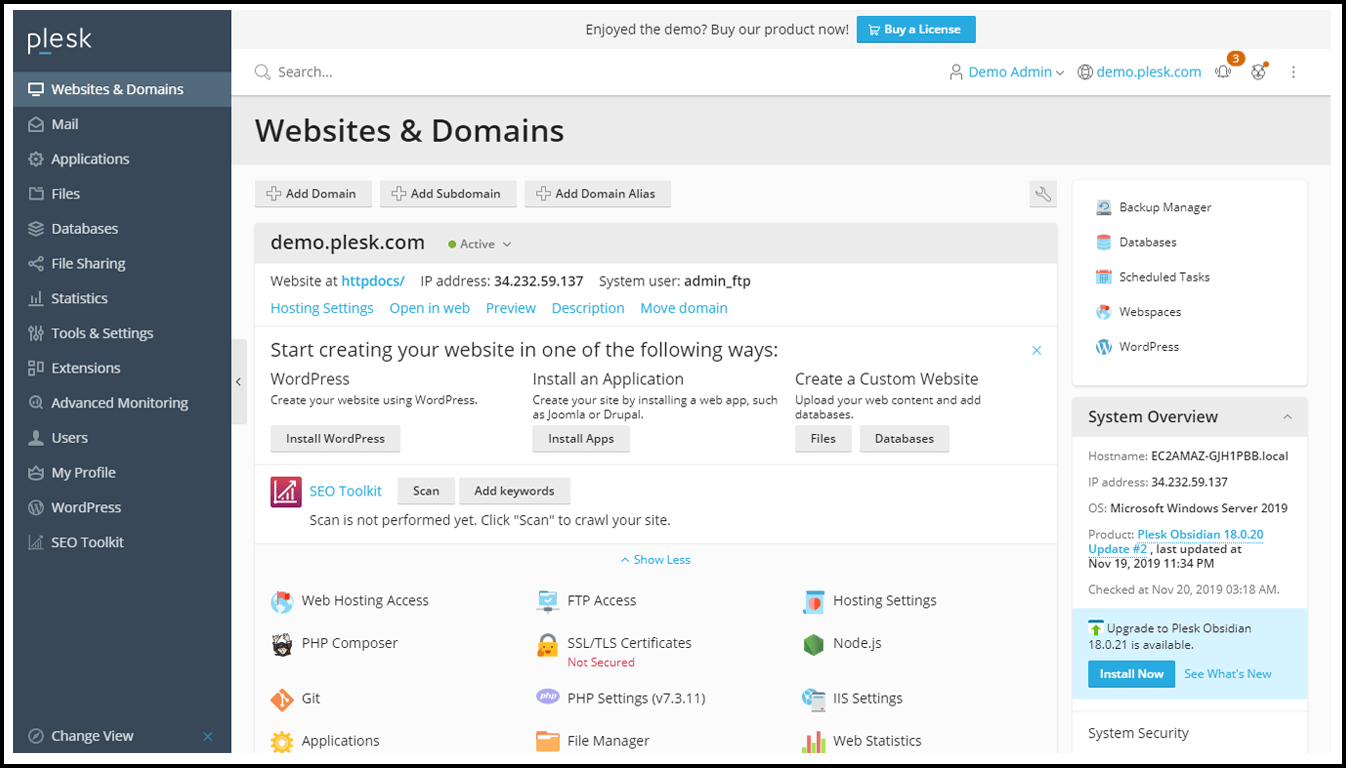Click Buy a License button

[916, 30]
